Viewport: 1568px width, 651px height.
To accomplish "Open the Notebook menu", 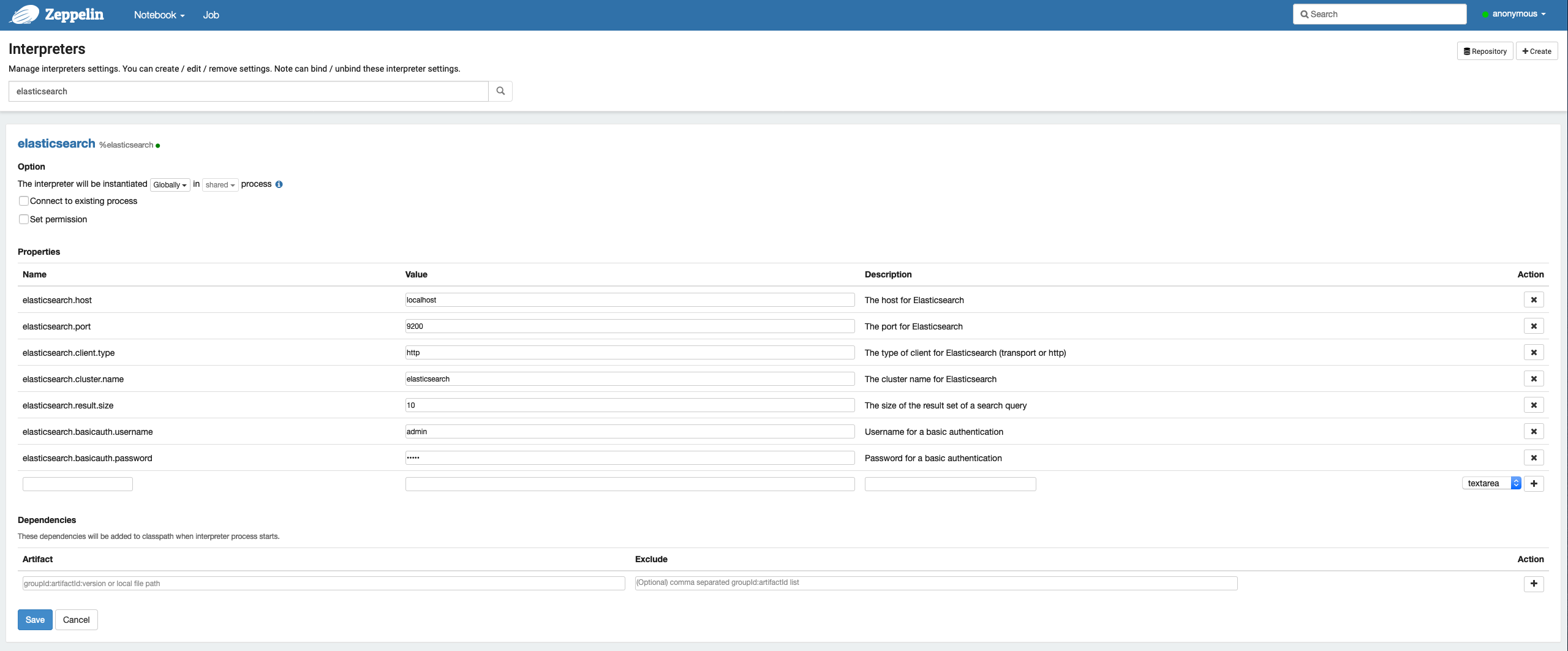I will (159, 15).
